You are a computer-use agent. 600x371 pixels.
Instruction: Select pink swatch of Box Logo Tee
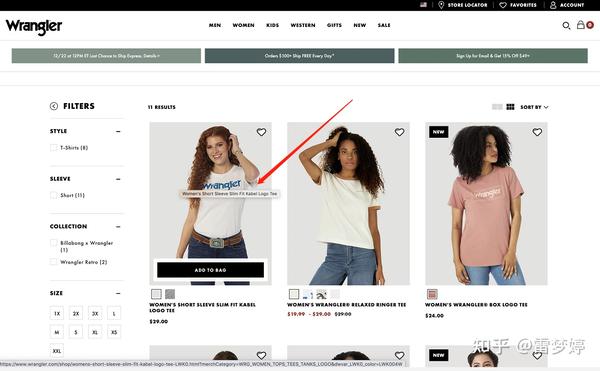coord(432,294)
